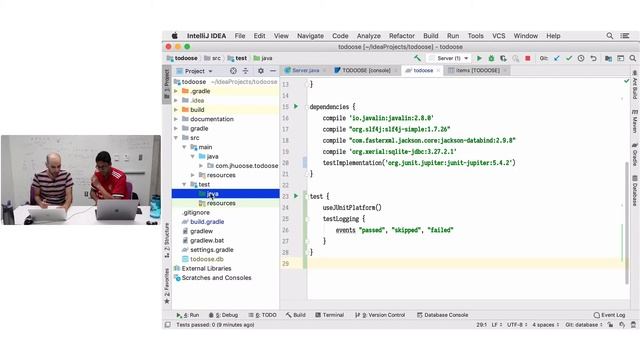Open Project panel settings gear
Screen dimensions: 640x360
(x=261, y=71)
